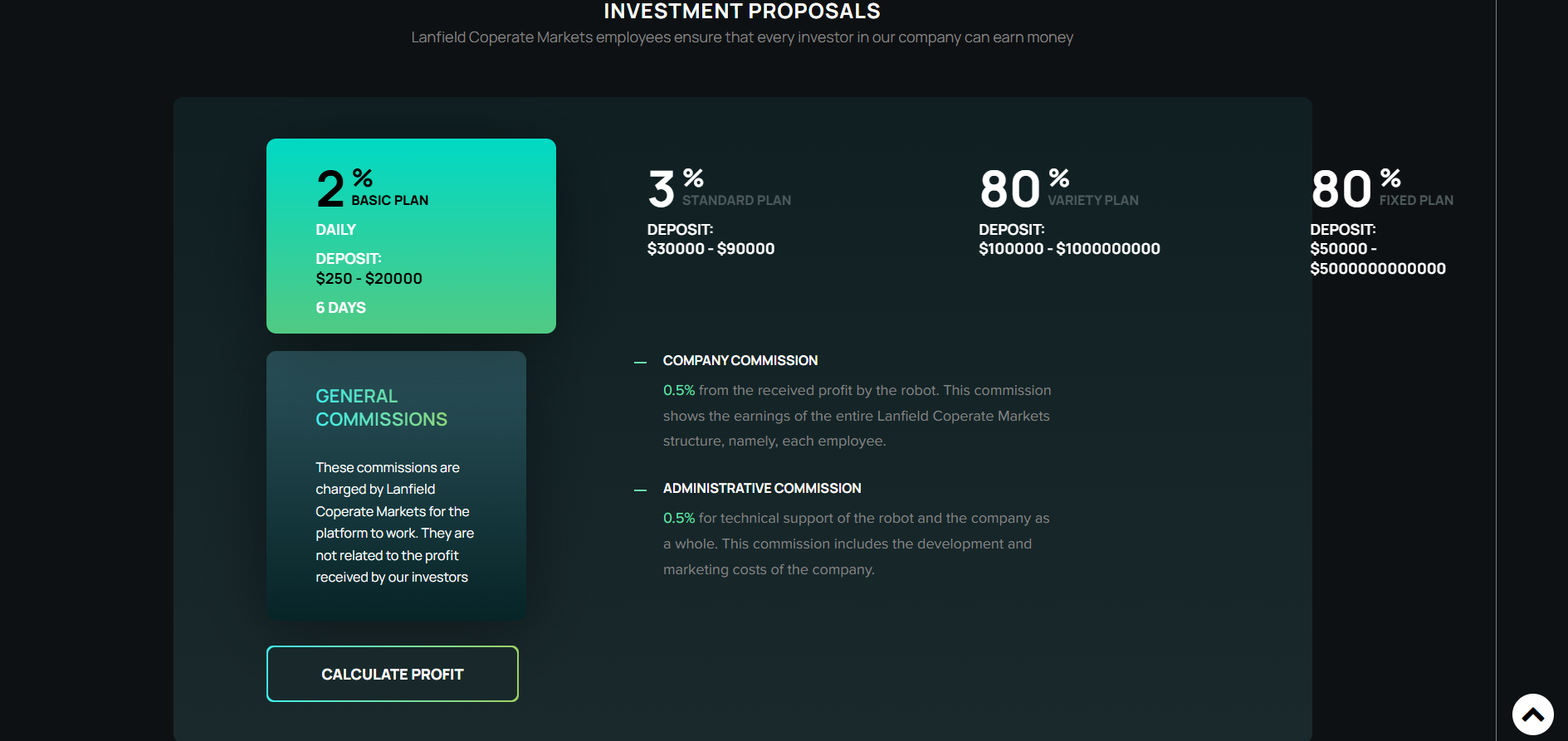The width and height of the screenshot is (1568, 741).
Task: Select the Basic Plan card
Action: click(x=411, y=236)
